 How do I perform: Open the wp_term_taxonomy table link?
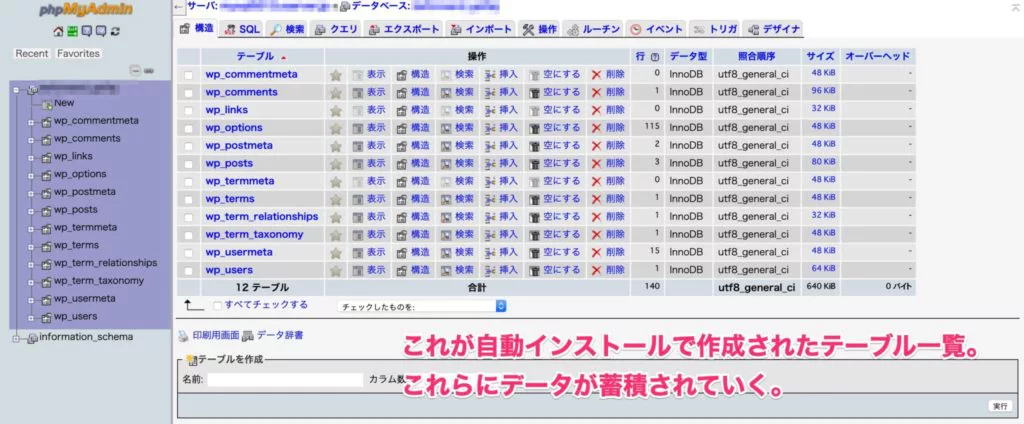(x=255, y=234)
